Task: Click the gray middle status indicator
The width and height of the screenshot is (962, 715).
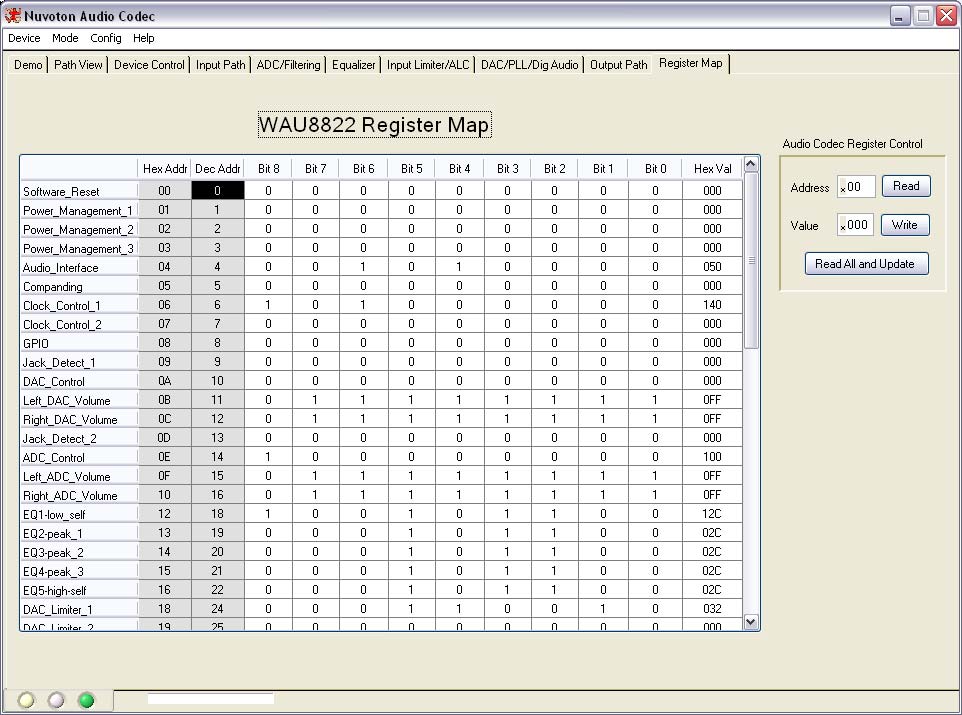Action: [56, 700]
